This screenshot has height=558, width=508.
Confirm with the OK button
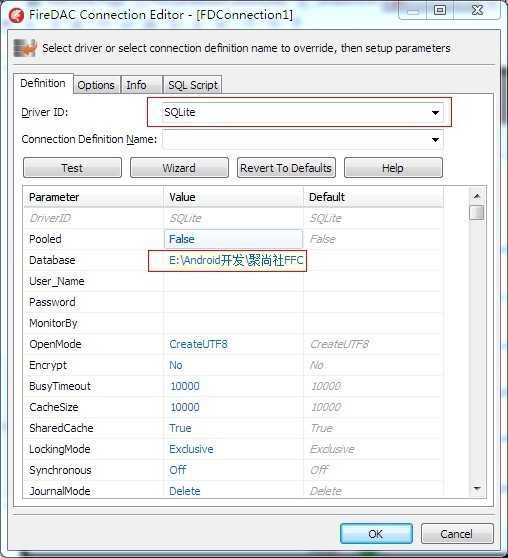pyautogui.click(x=376, y=533)
